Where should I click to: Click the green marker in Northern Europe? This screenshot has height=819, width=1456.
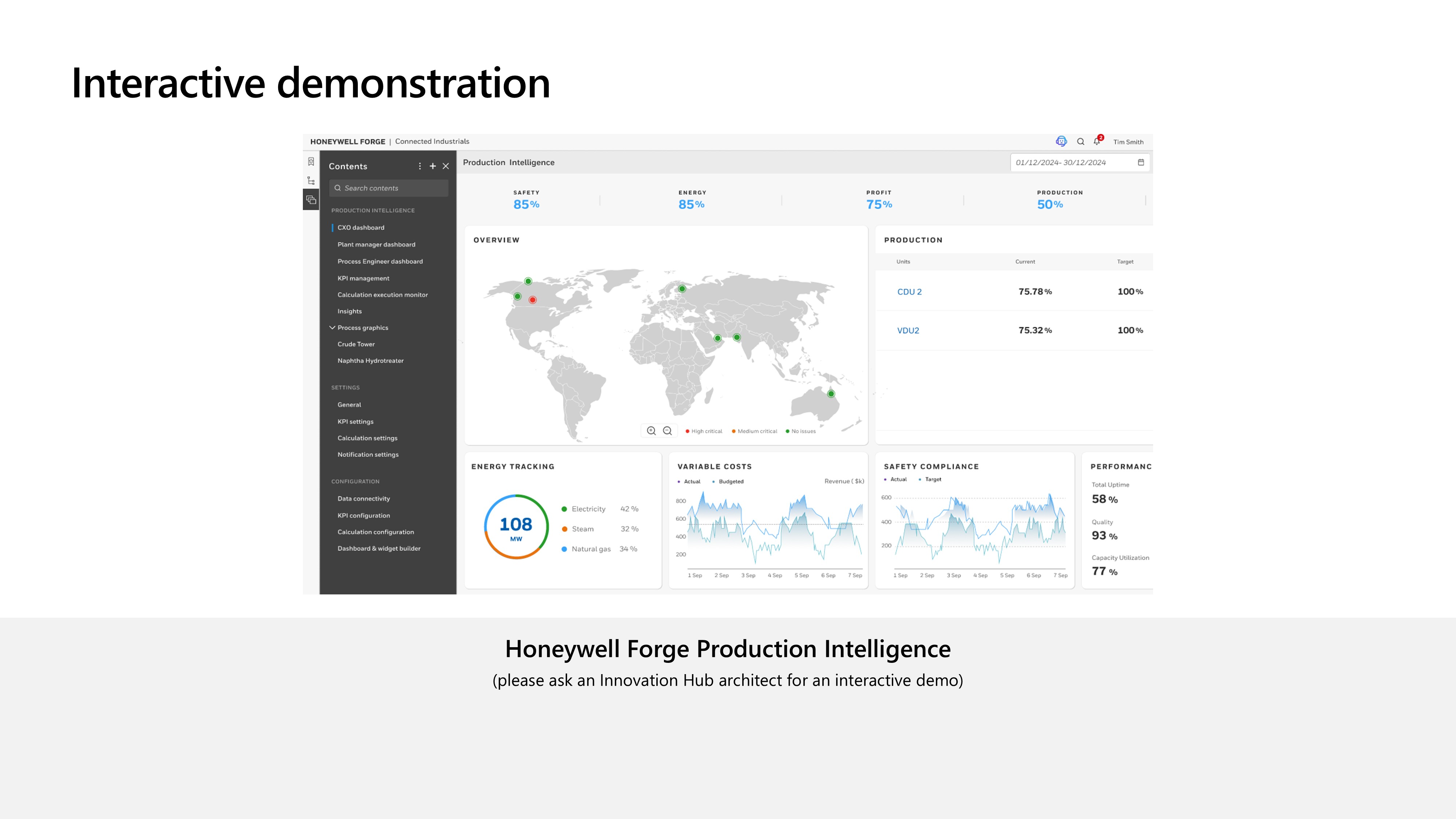tap(682, 289)
